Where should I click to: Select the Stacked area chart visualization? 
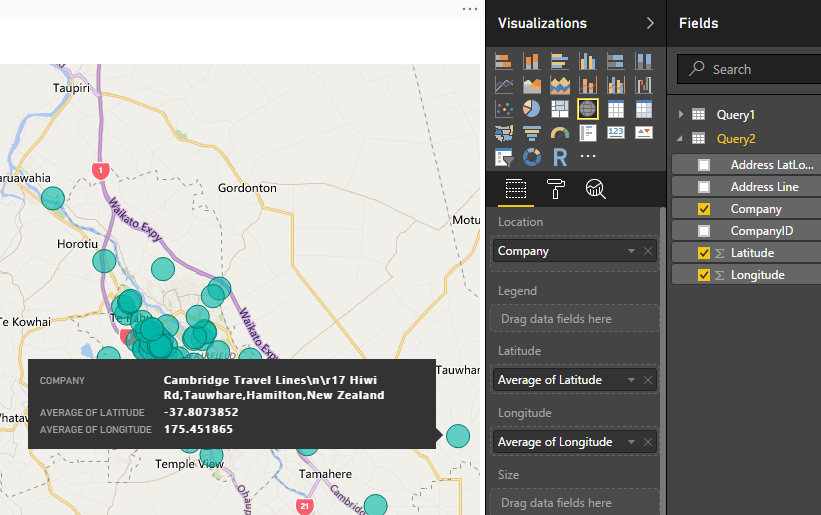pyautogui.click(x=560, y=85)
